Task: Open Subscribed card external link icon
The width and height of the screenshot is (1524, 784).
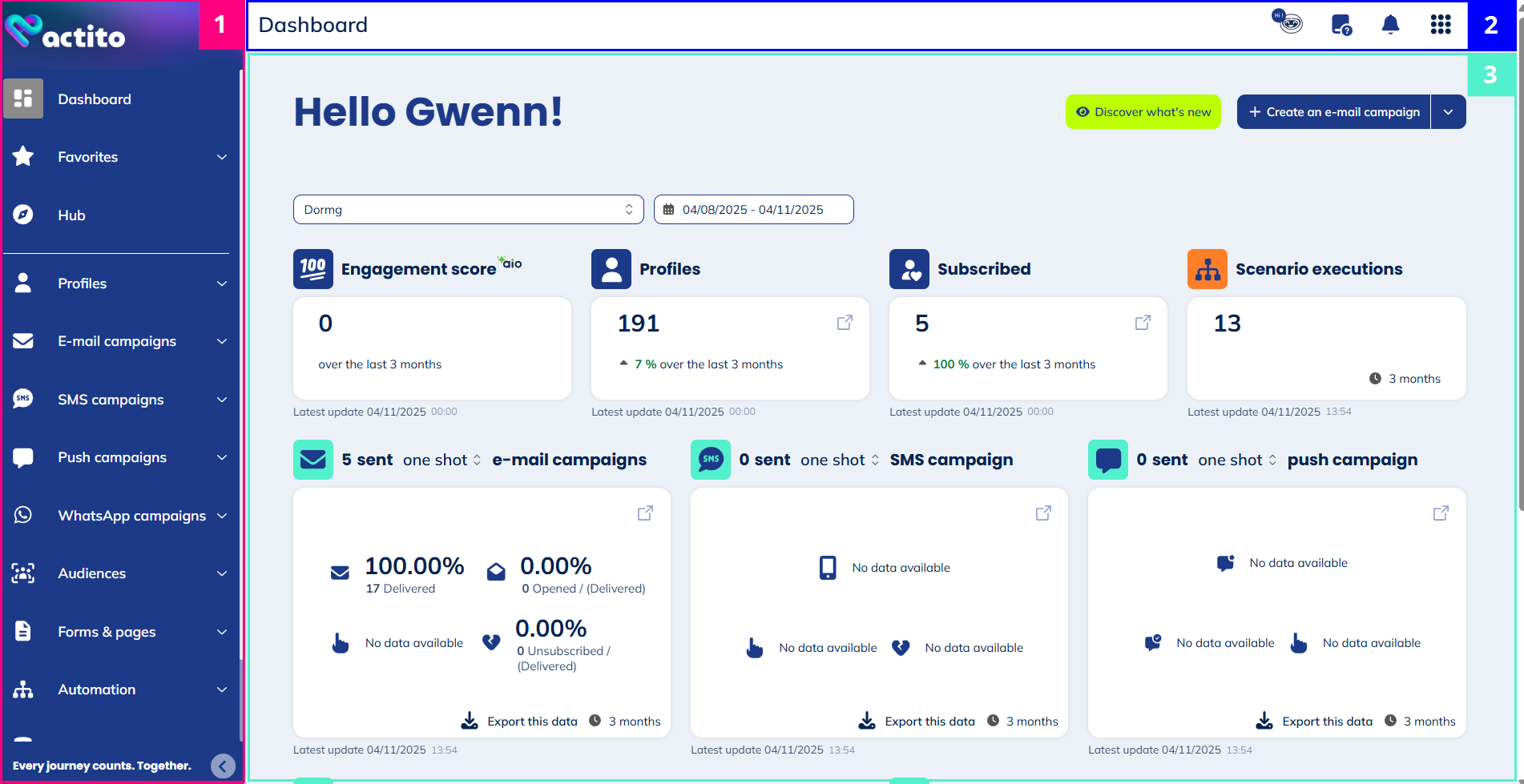Action: (x=1143, y=323)
